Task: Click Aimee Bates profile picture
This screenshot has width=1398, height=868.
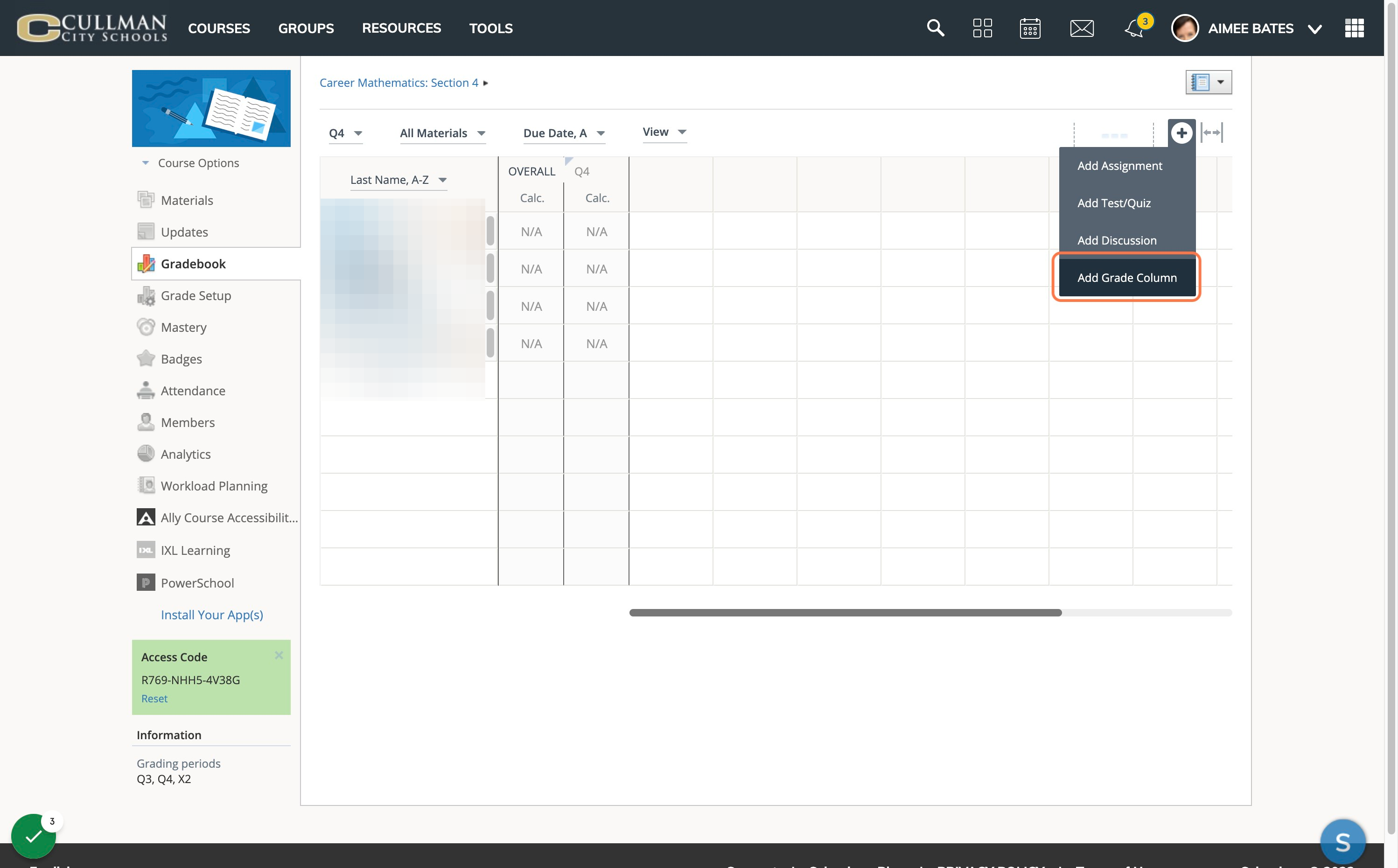Action: (x=1185, y=28)
